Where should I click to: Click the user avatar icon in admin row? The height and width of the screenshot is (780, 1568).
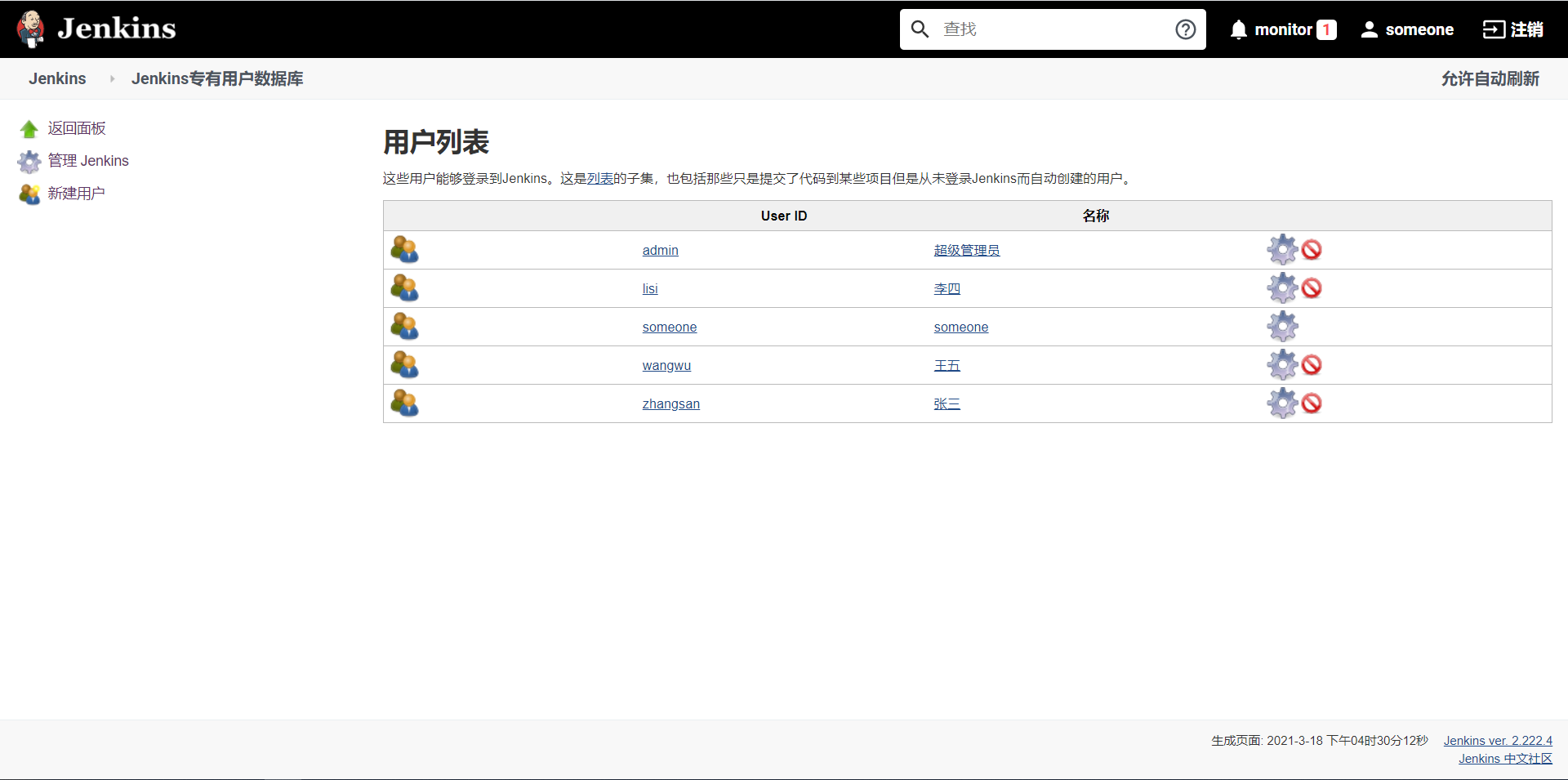(x=404, y=250)
